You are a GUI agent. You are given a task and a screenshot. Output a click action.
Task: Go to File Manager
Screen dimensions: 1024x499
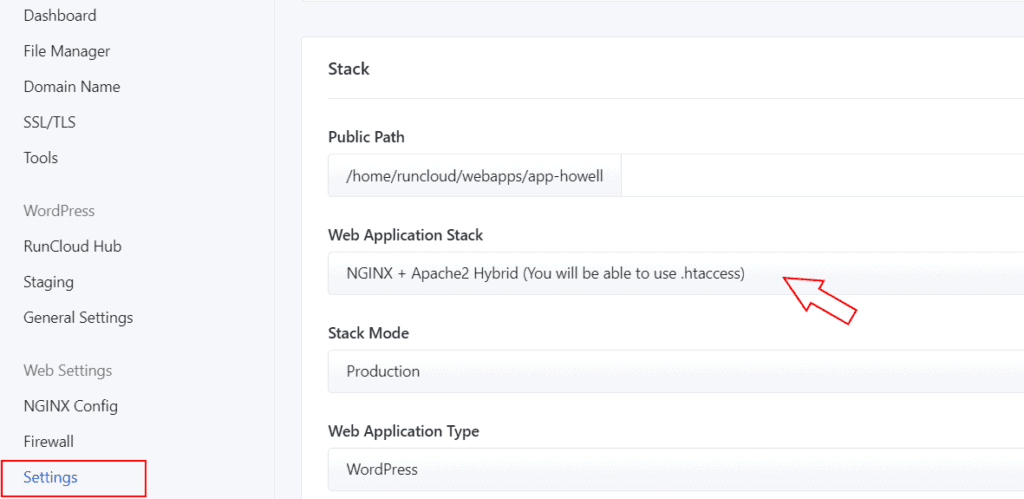pos(67,51)
